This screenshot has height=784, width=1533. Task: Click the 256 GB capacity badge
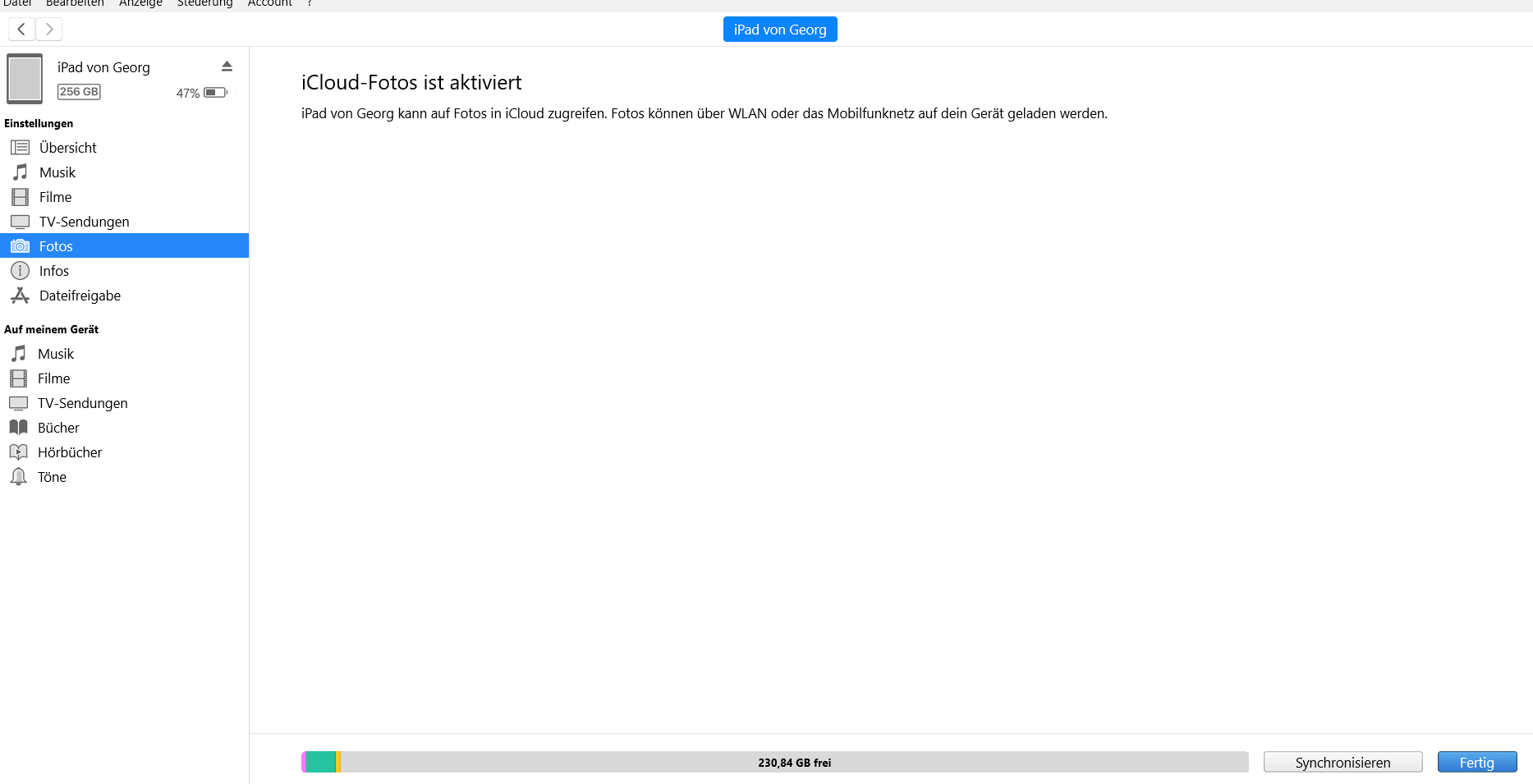[79, 92]
